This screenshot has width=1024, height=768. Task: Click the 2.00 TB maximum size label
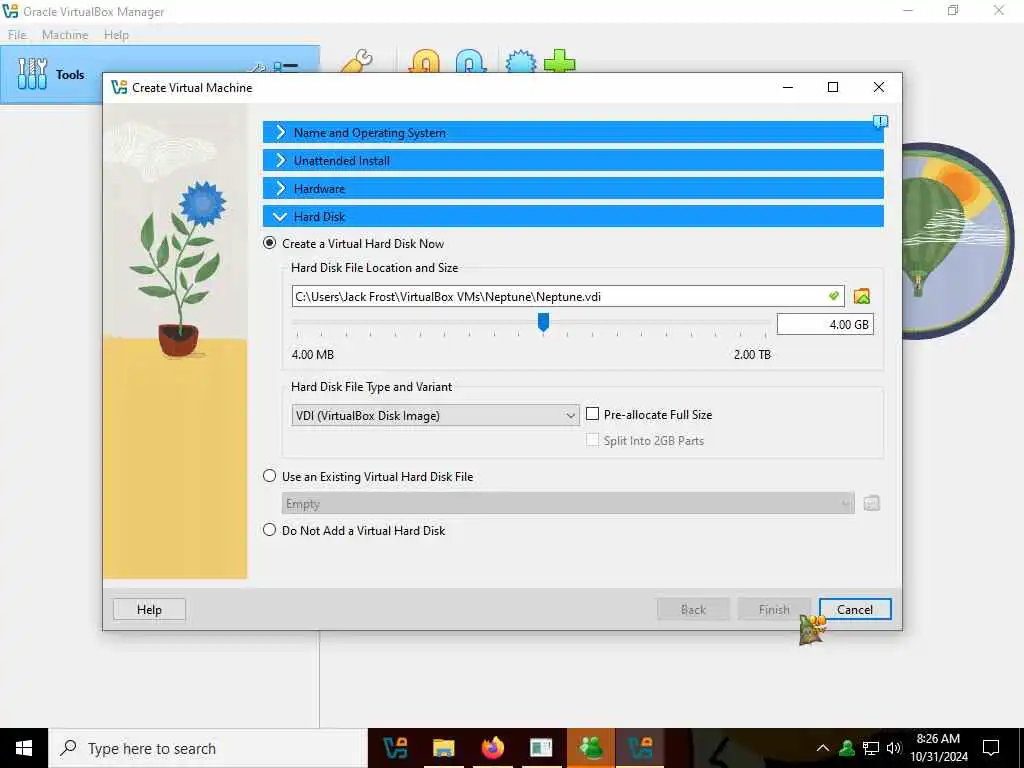(752, 355)
